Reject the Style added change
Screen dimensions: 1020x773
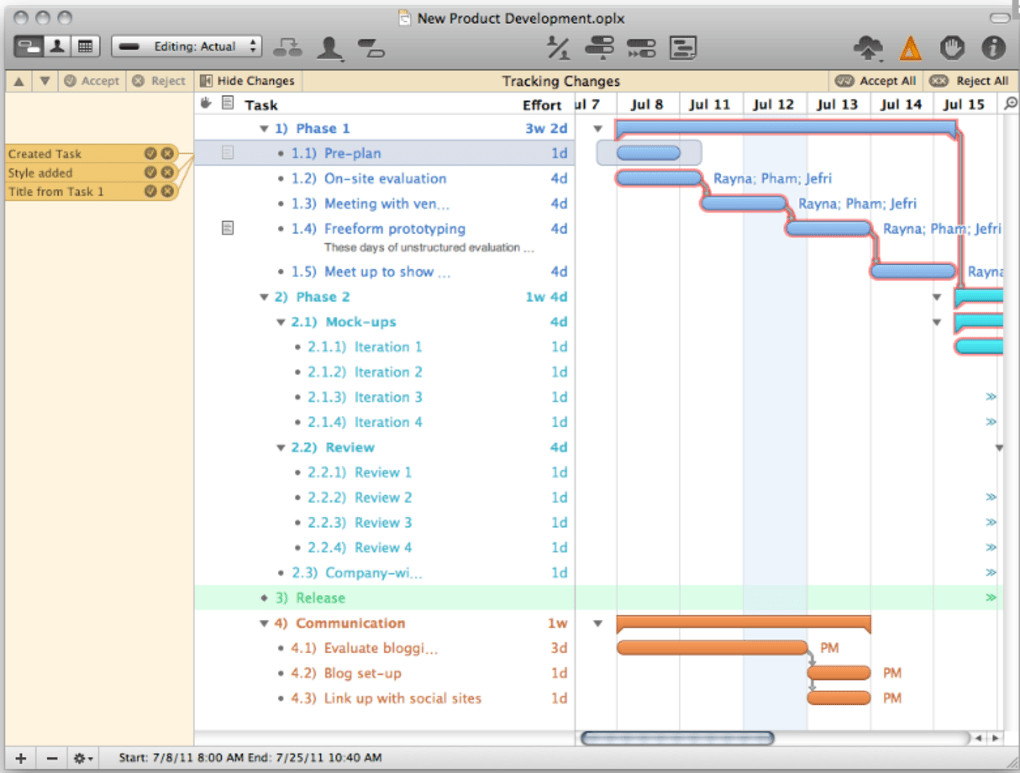(167, 172)
